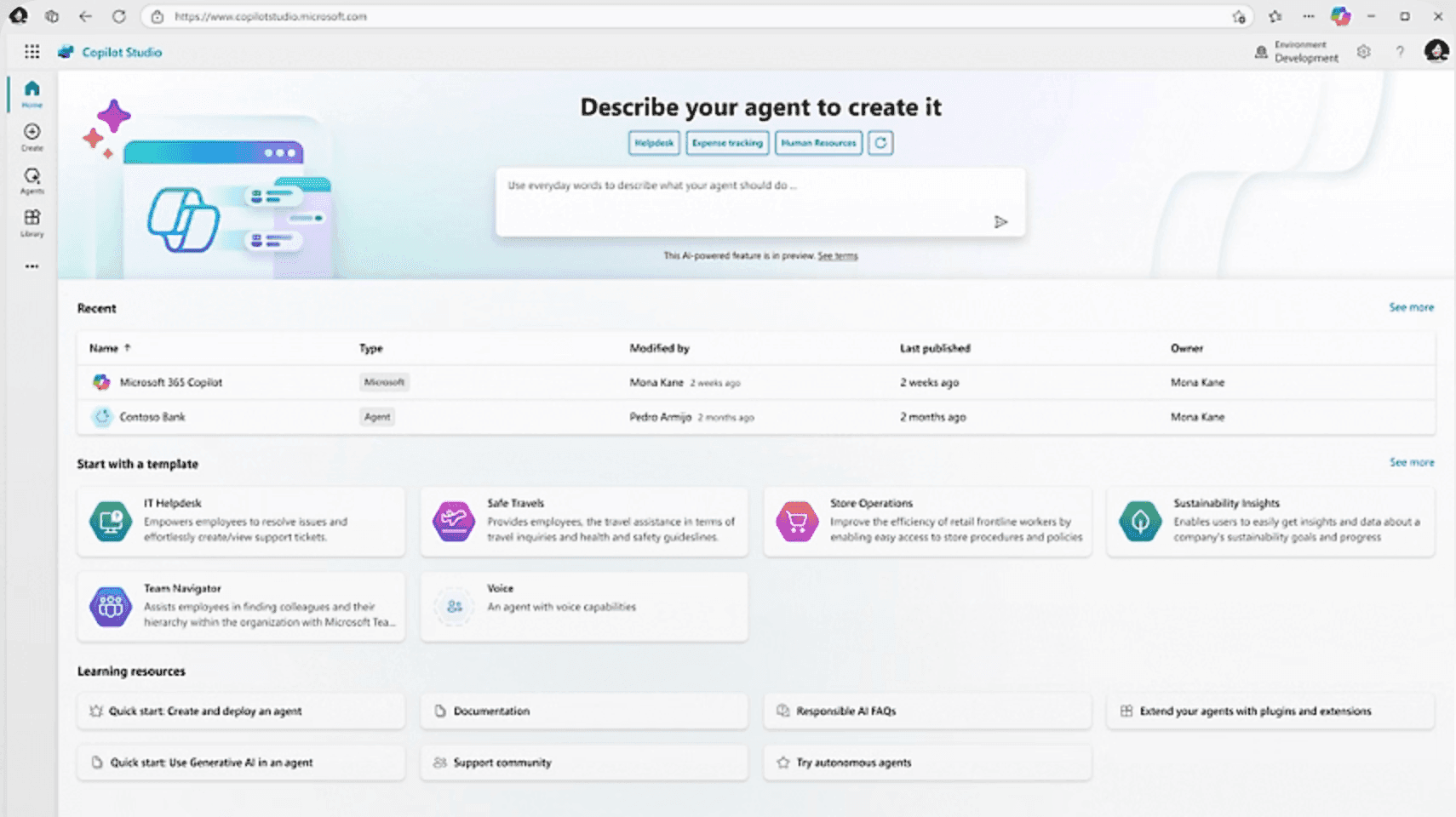This screenshot has width=1456, height=817.
Task: Choose the Voice template card
Action: (x=584, y=606)
